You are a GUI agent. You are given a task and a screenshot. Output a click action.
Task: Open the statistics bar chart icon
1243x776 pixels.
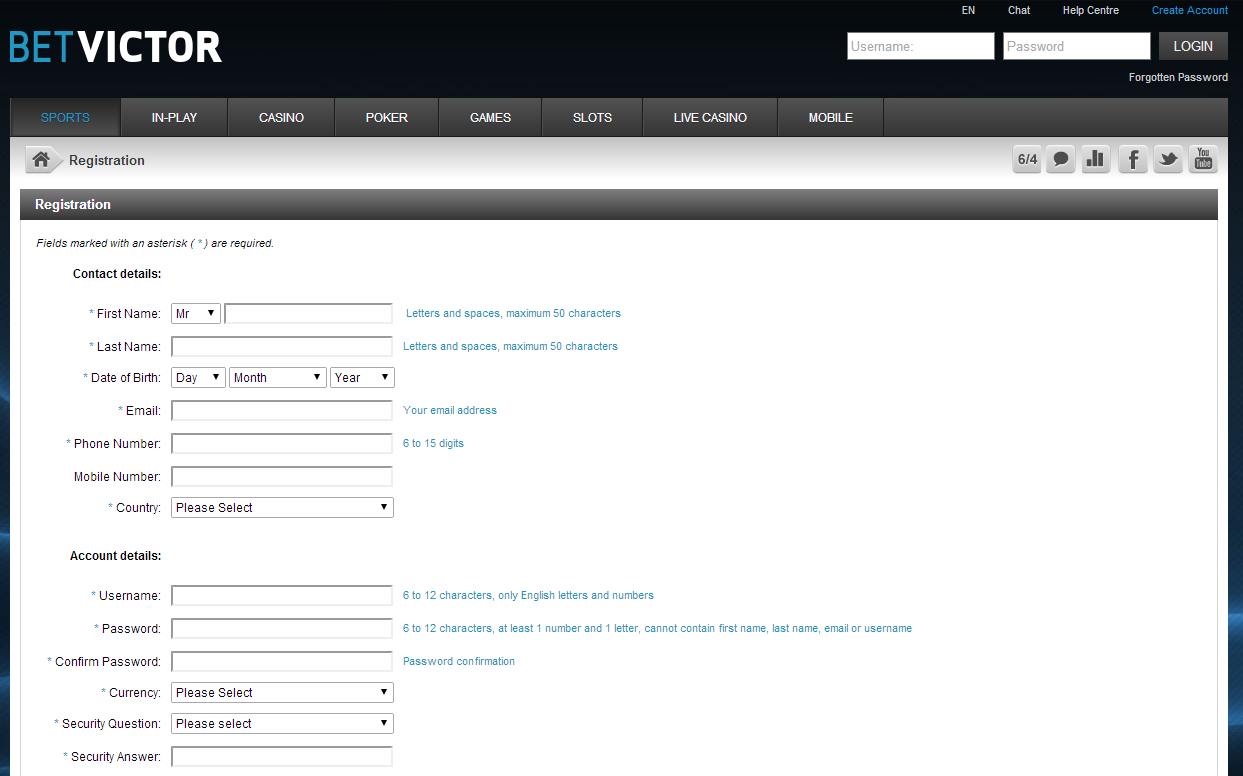point(1096,159)
